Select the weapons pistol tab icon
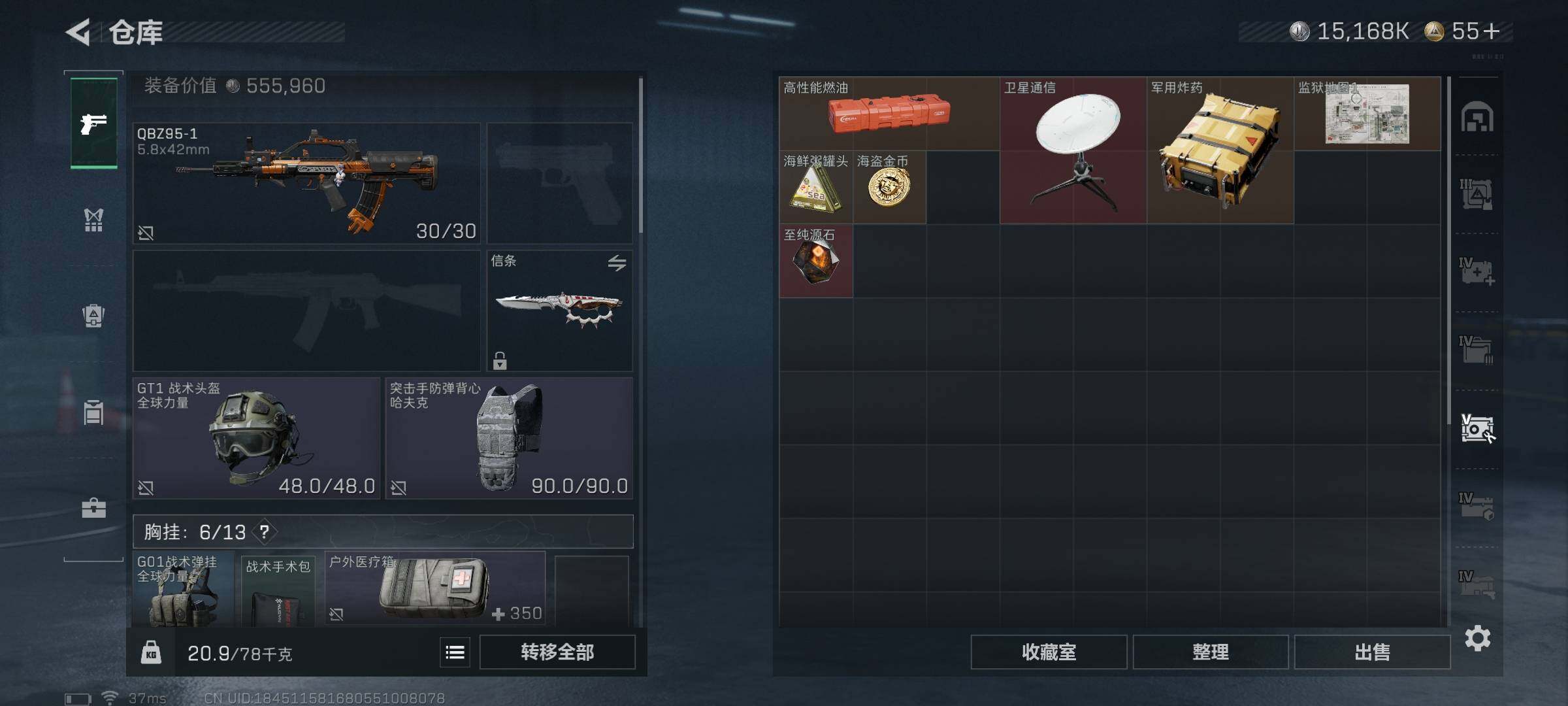Screen dimensions: 1568x706 click(x=93, y=124)
